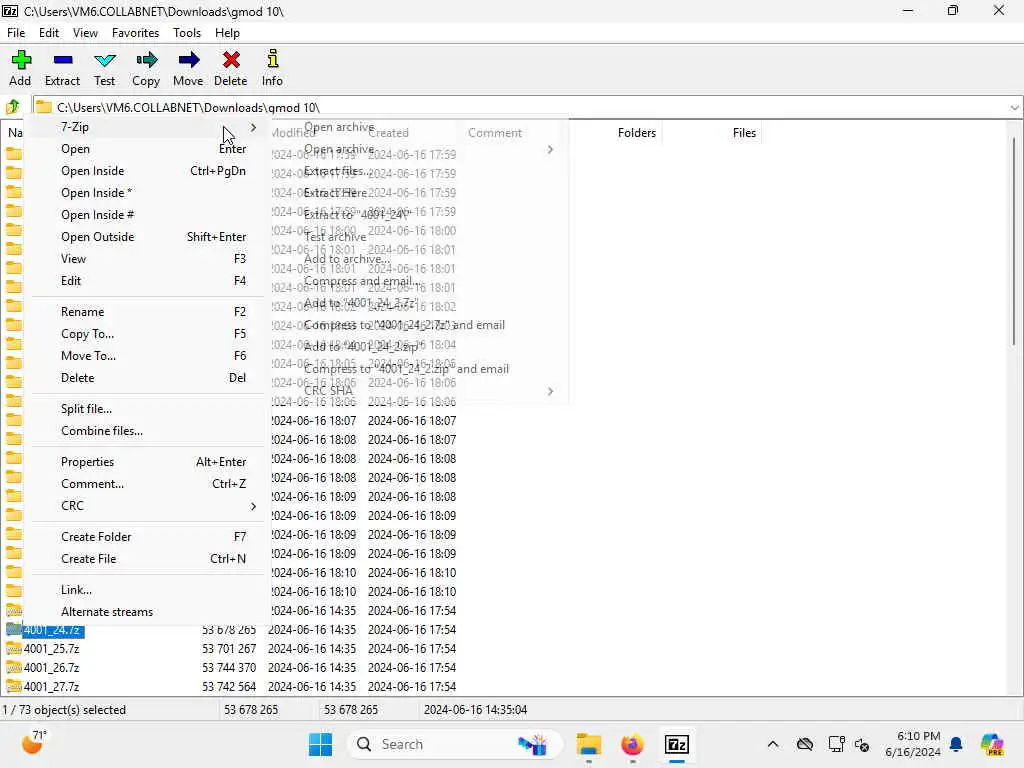The width and height of the screenshot is (1024, 768).
Task: Open Firefox from the taskbar
Action: coord(632,744)
